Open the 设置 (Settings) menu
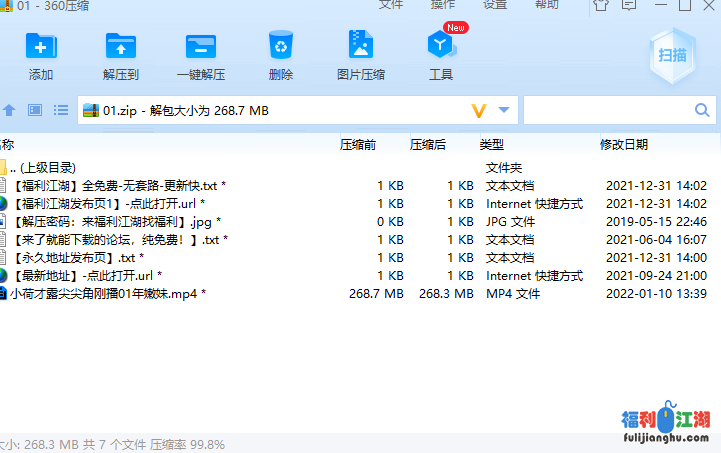Screen dimensions: 721x453 coord(495,5)
